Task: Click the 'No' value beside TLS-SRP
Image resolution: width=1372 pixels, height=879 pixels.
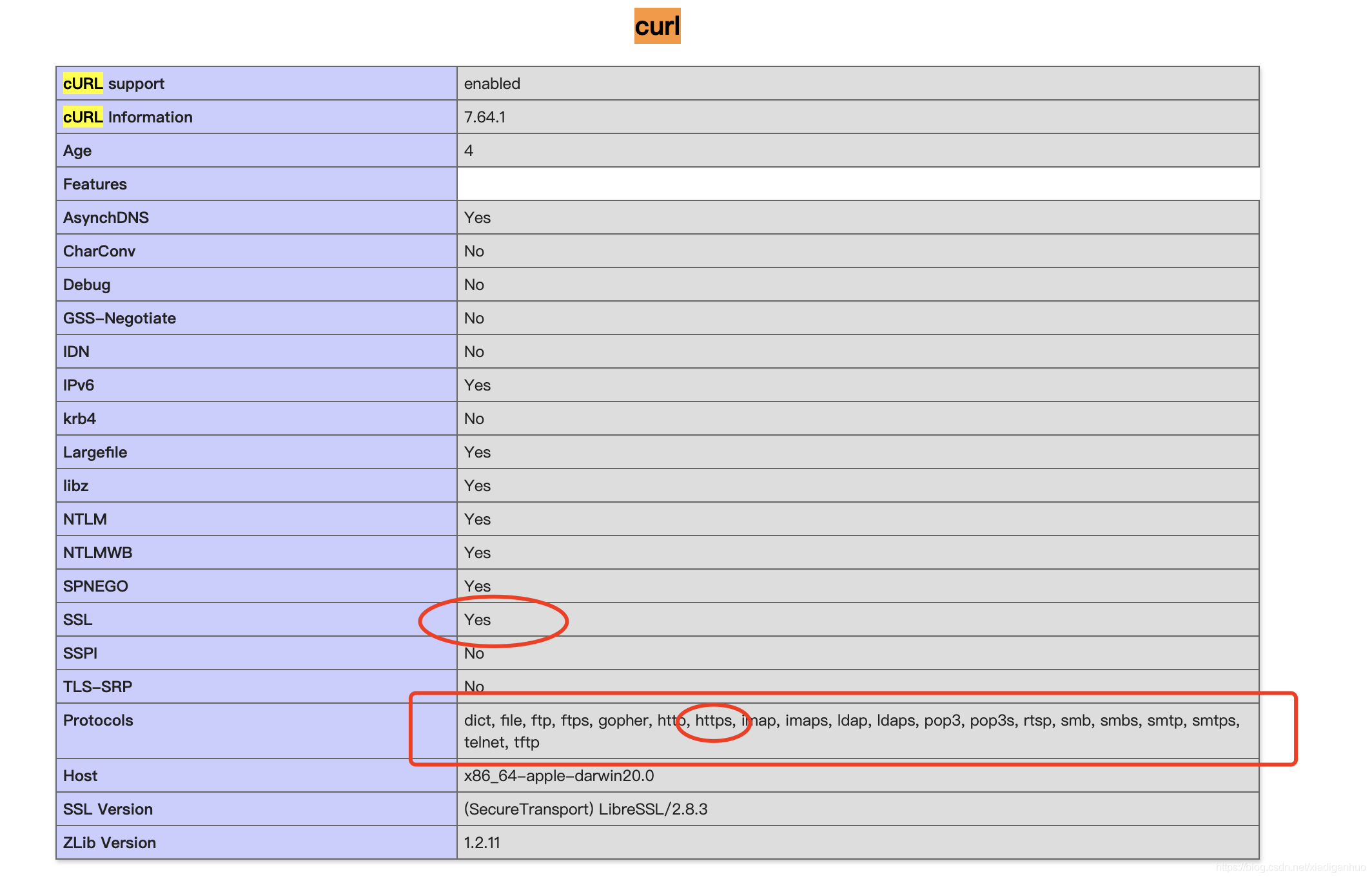Action: point(474,687)
